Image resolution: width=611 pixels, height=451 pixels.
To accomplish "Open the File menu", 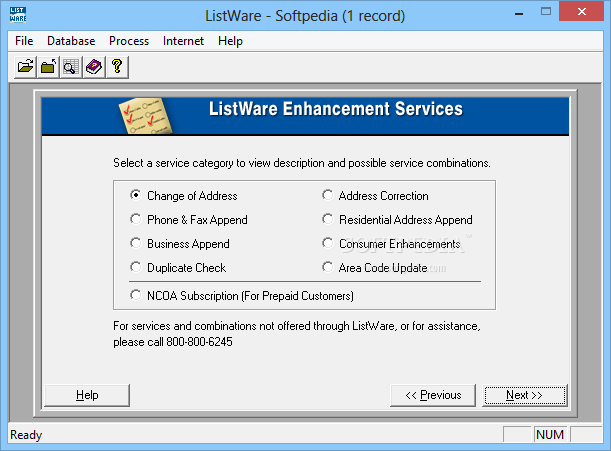I will 24,41.
